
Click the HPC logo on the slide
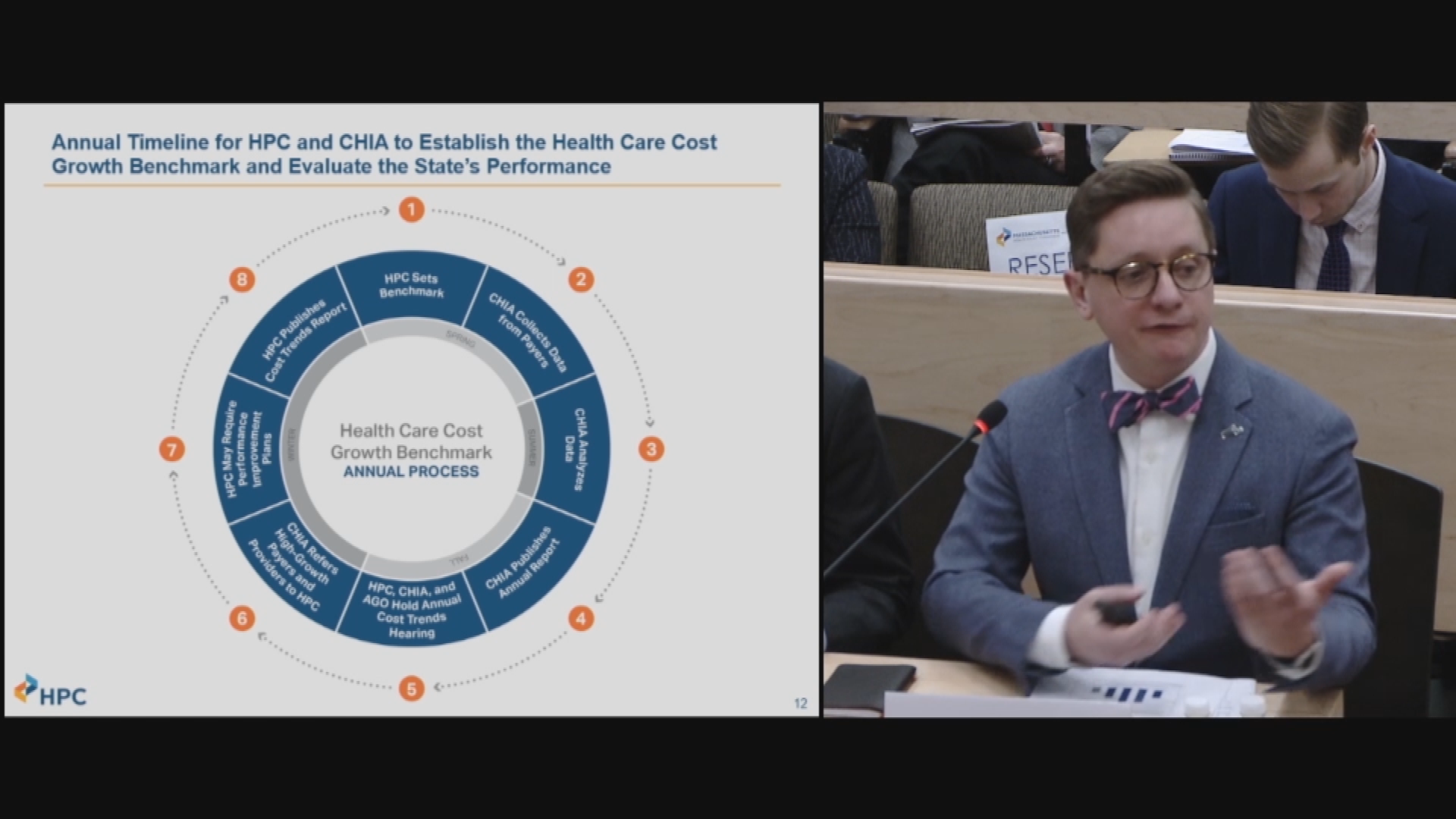50,691
